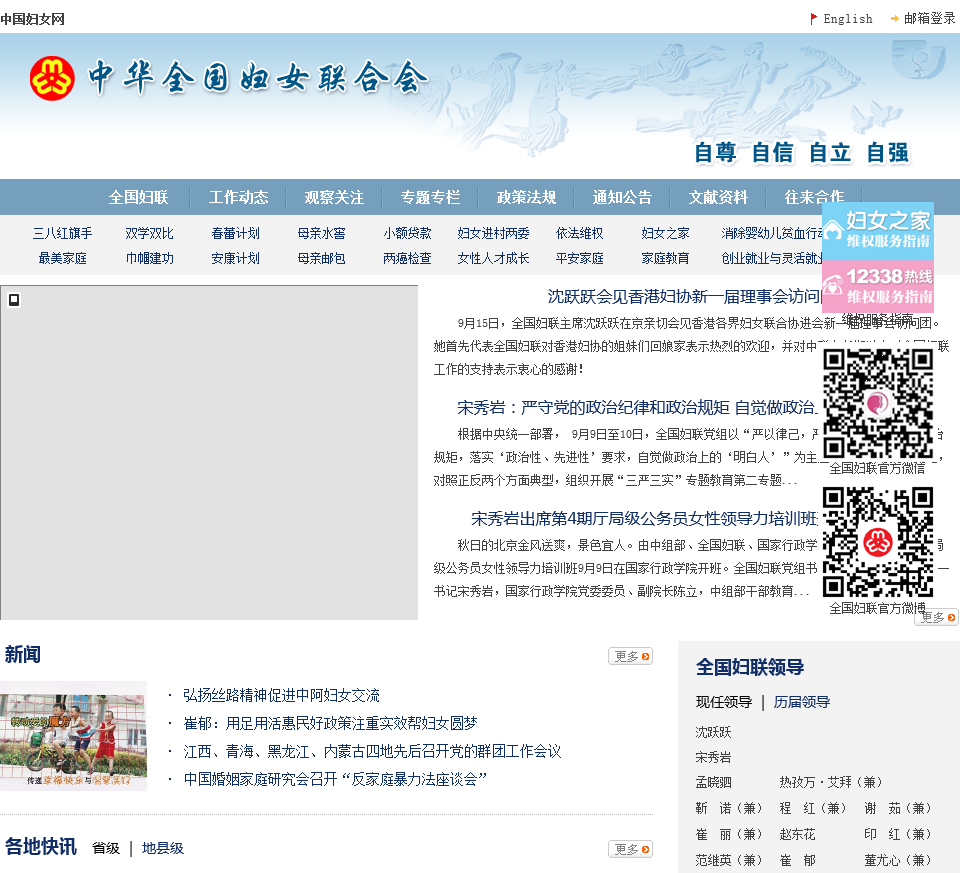
Task: Switch to 地县级 tab in 各地快讯
Action: [163, 849]
